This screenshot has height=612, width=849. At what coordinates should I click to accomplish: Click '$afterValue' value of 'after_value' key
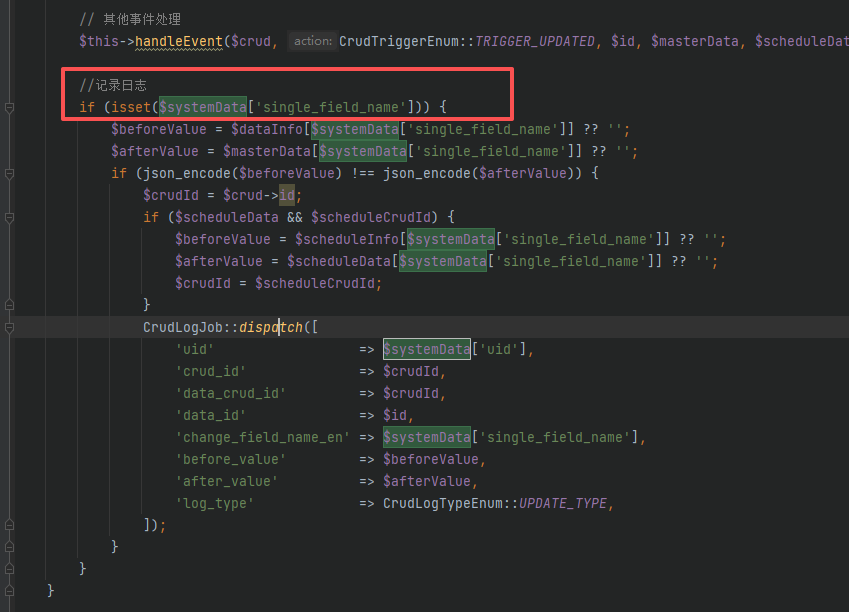point(427,481)
